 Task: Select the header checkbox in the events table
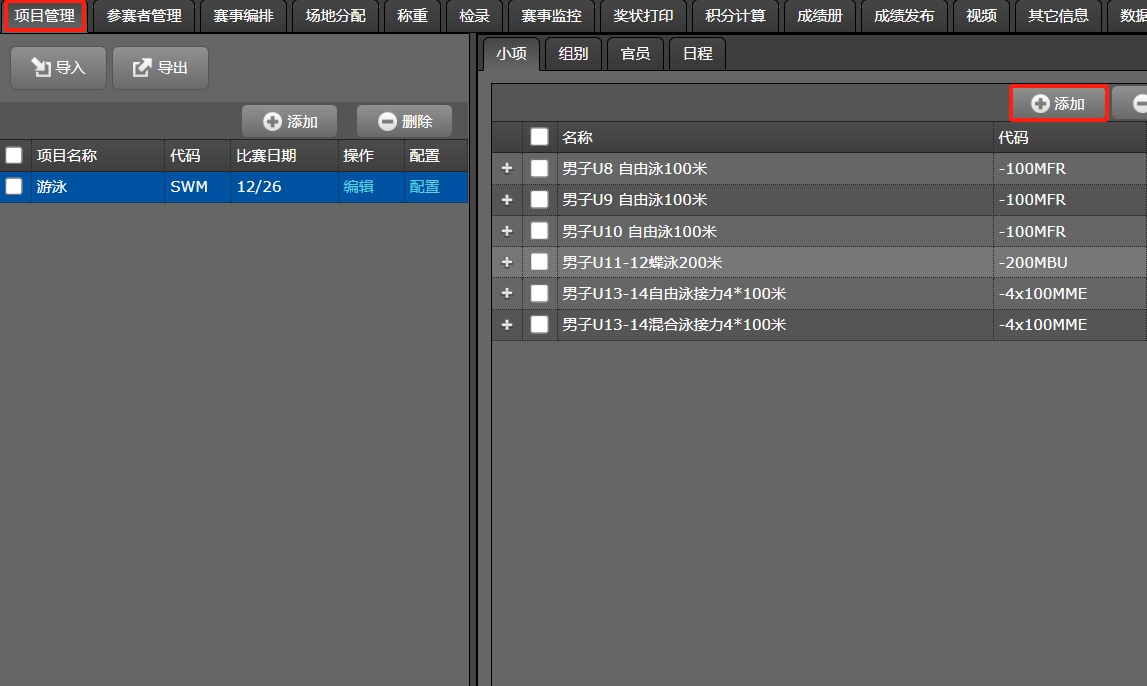click(538, 137)
